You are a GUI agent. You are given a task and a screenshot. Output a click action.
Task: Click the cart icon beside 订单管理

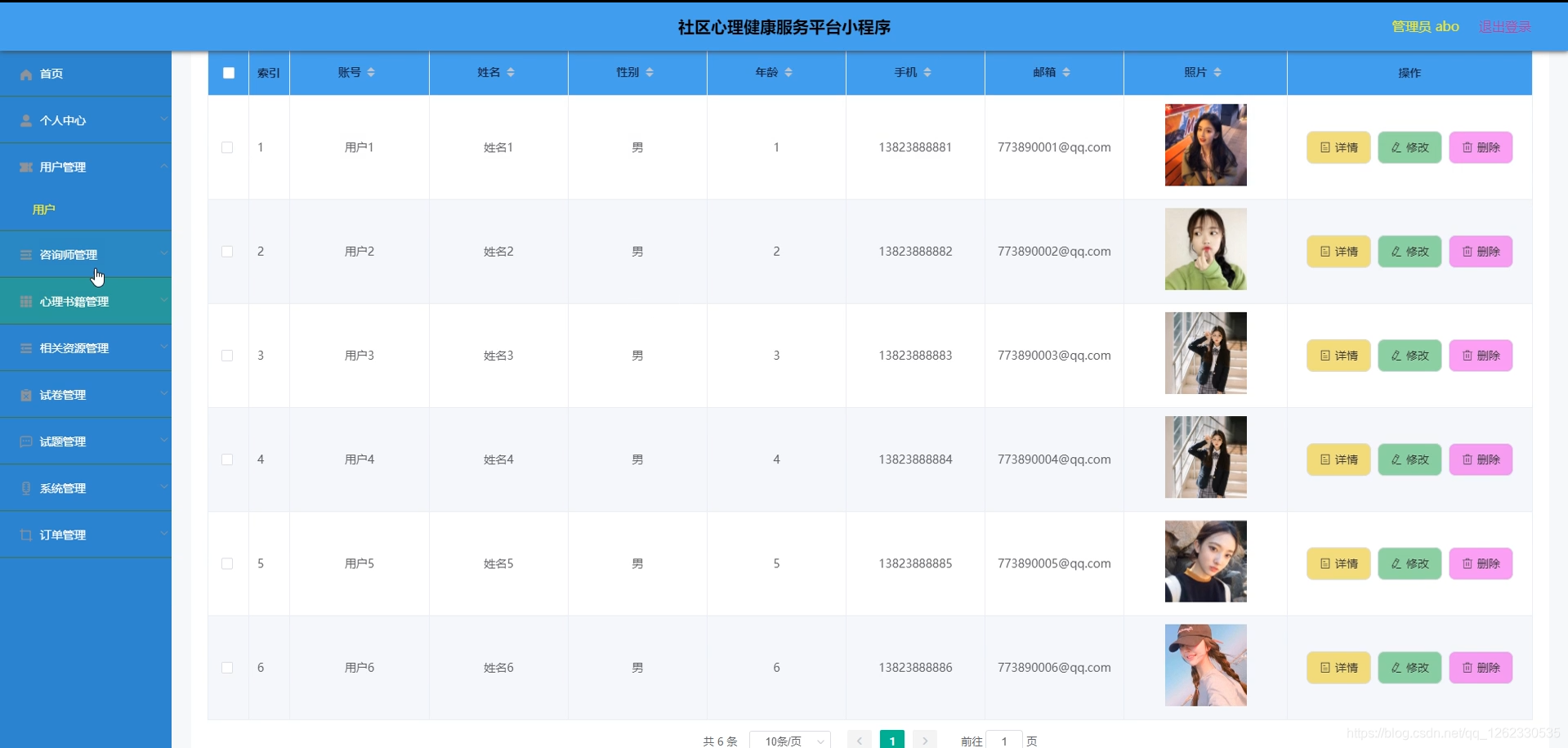(x=26, y=535)
